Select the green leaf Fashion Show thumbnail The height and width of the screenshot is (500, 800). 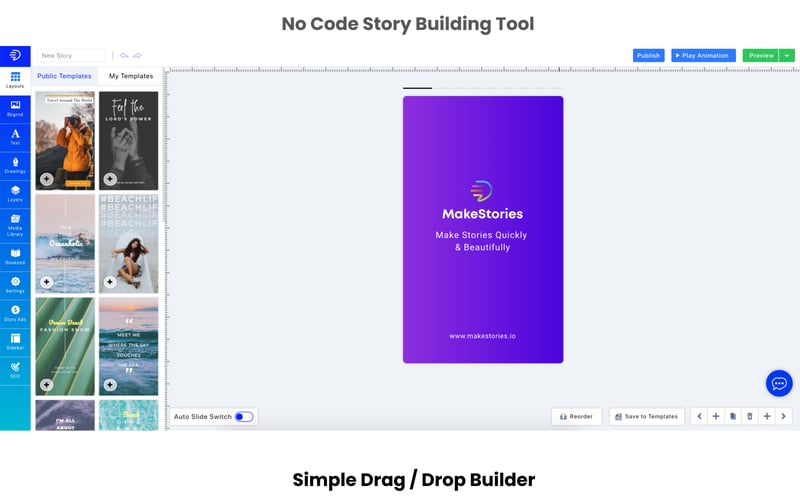pos(65,346)
